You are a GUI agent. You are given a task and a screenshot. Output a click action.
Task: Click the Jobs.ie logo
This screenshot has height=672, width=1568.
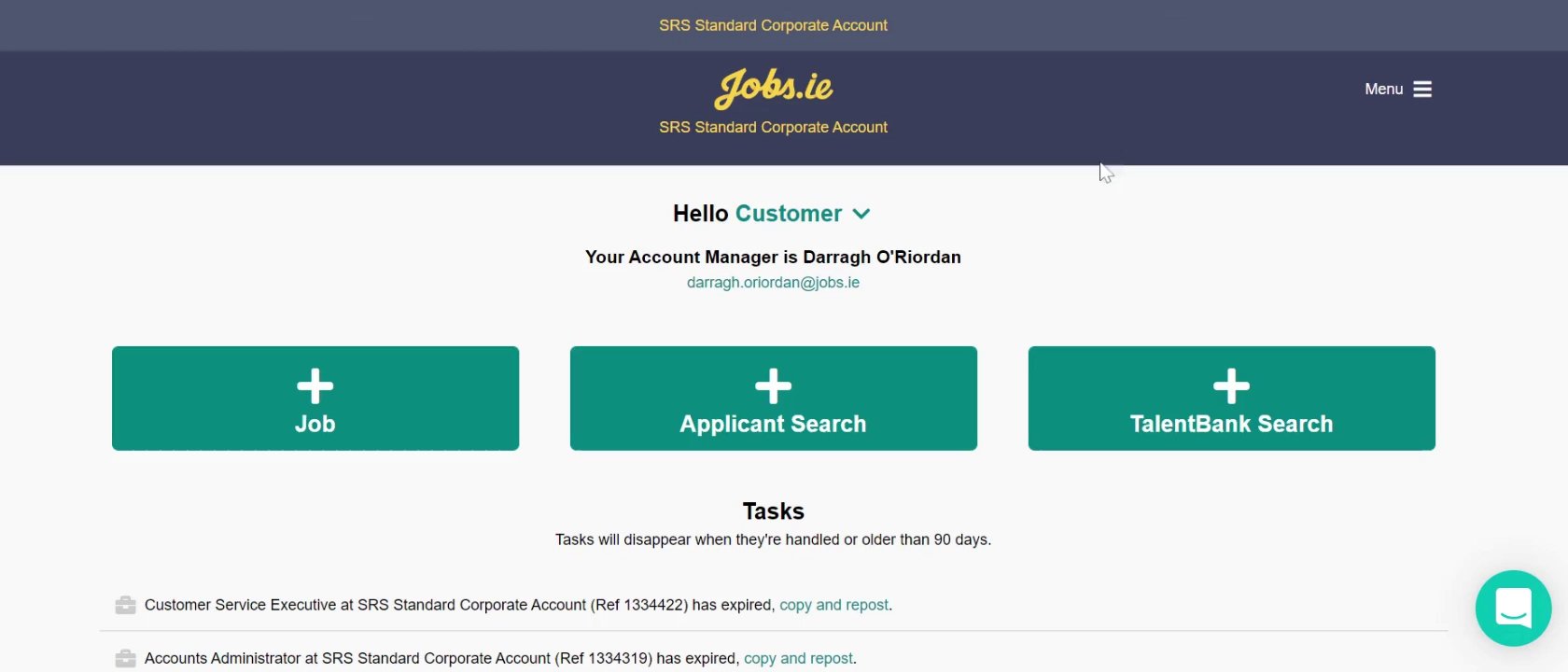coord(773,87)
